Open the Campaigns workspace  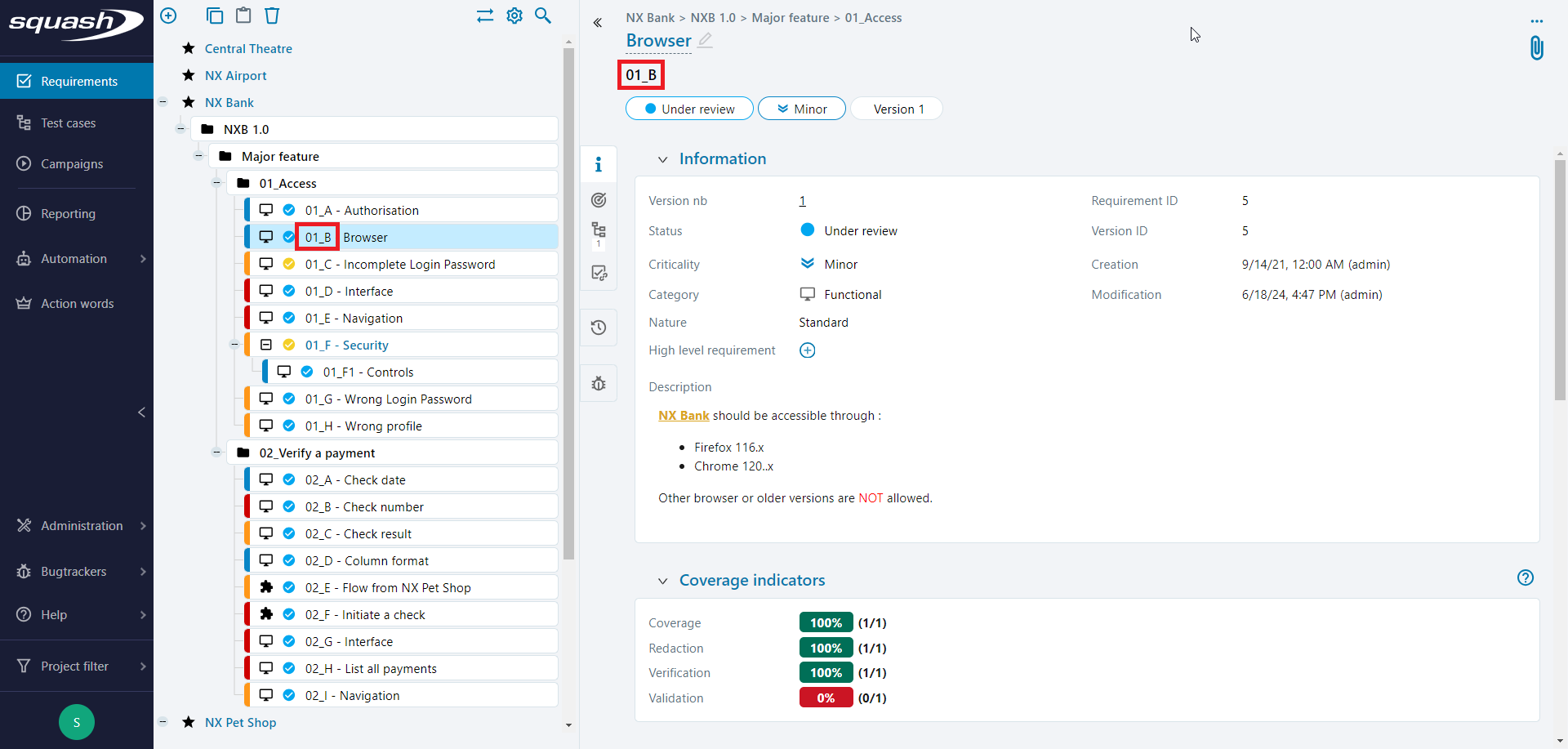(72, 164)
